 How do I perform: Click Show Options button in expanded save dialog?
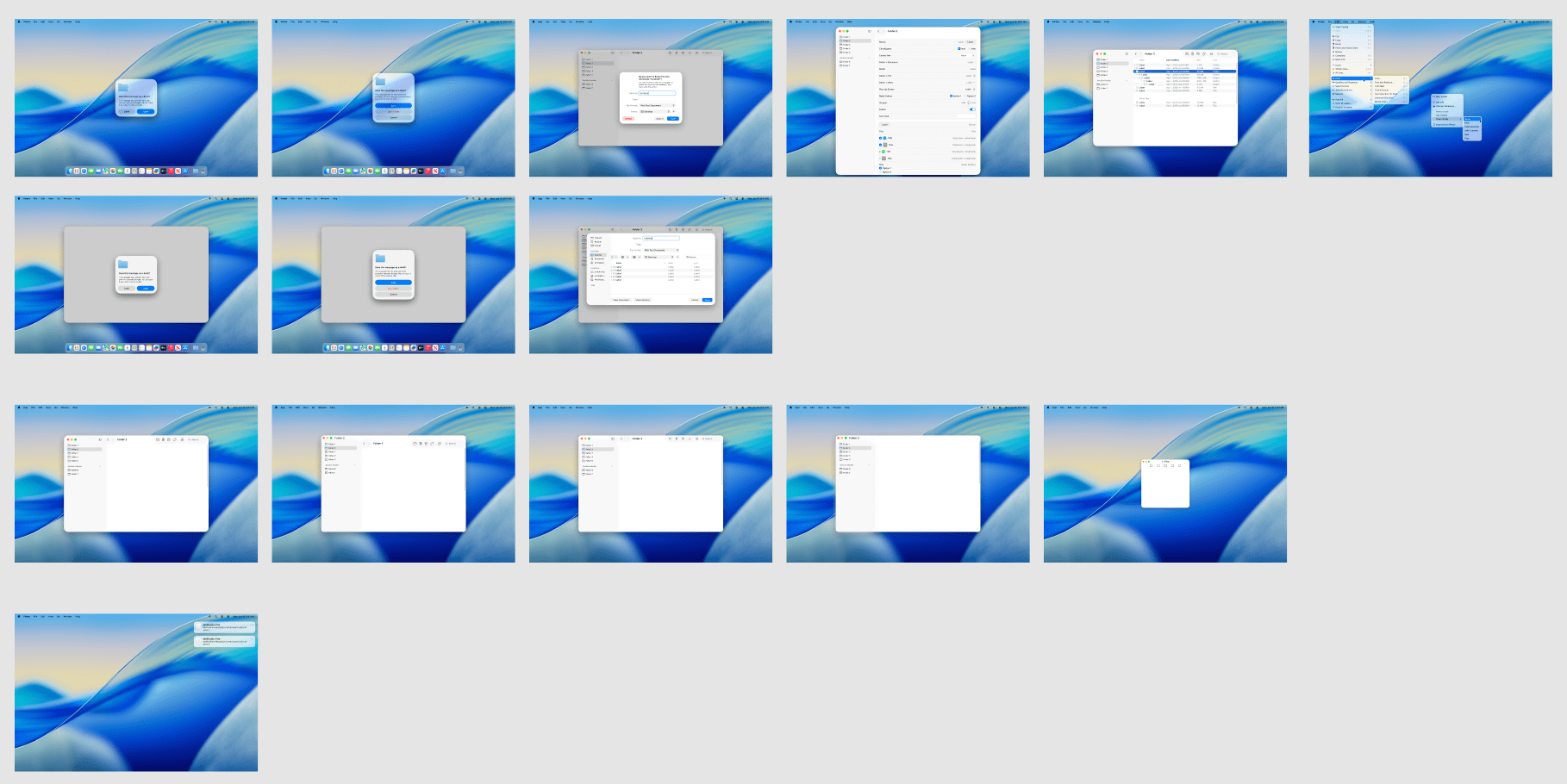point(643,300)
